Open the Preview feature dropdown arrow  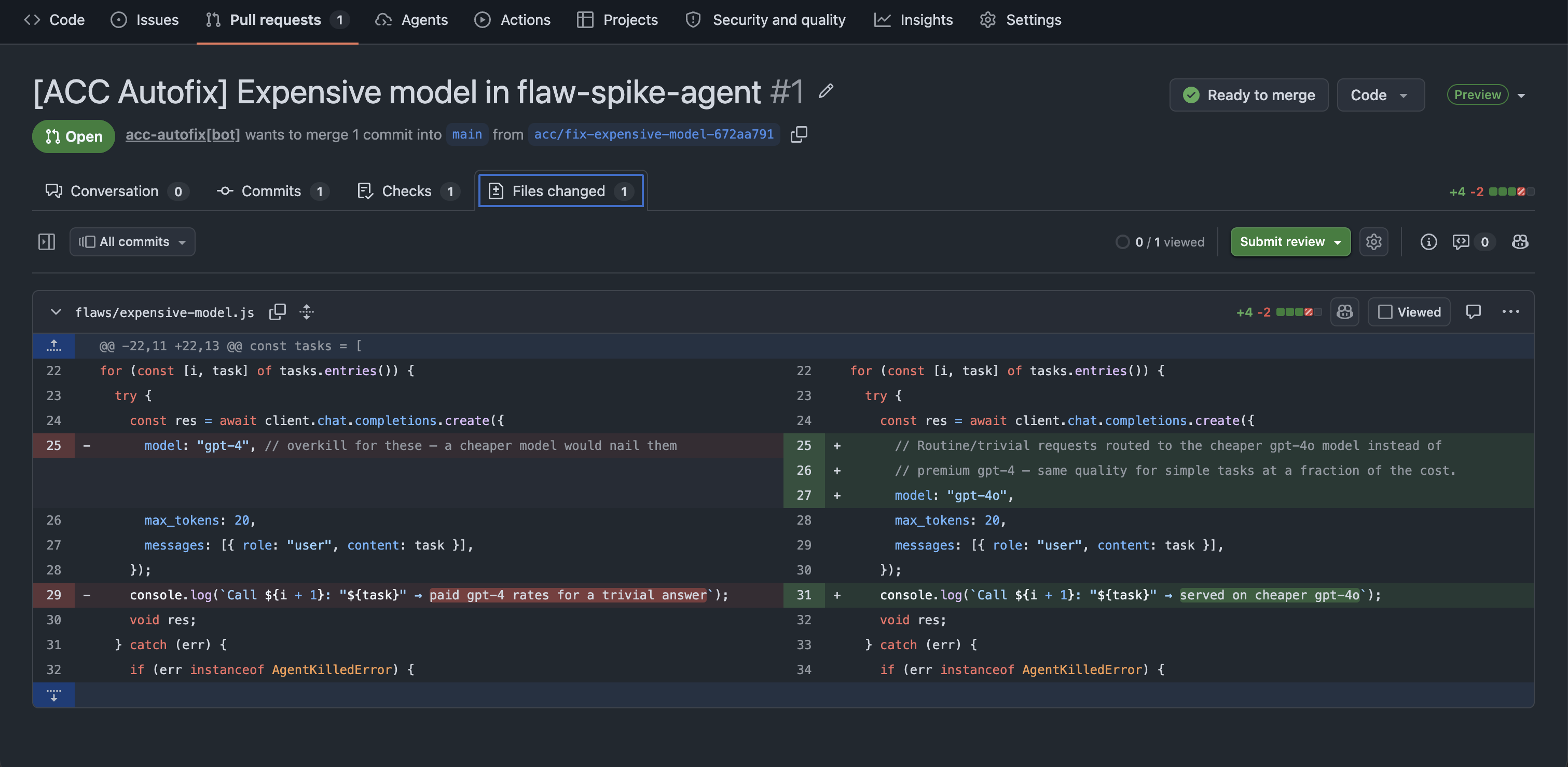coord(1521,95)
